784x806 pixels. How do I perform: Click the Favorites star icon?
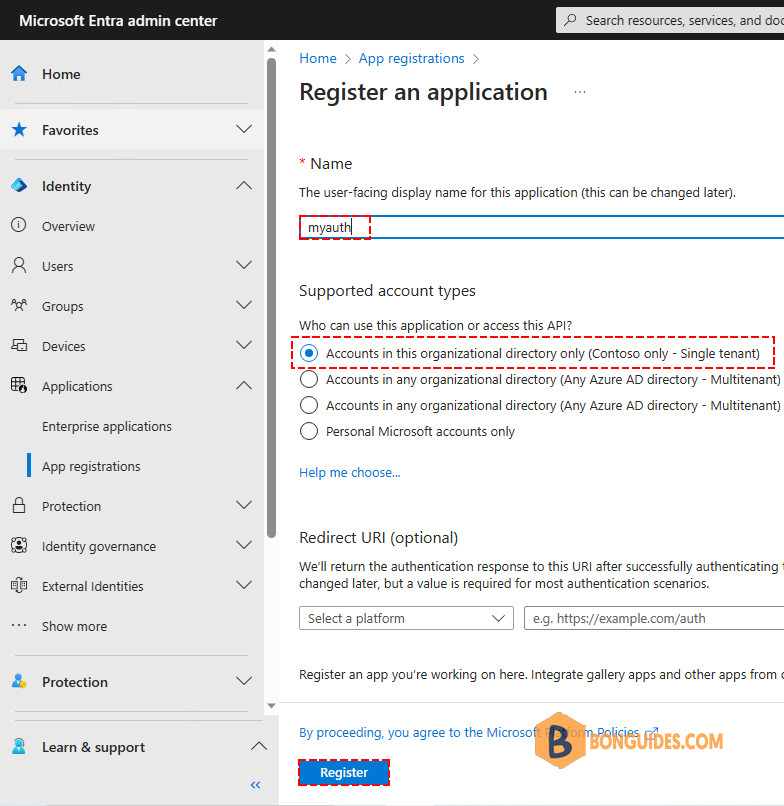19,130
